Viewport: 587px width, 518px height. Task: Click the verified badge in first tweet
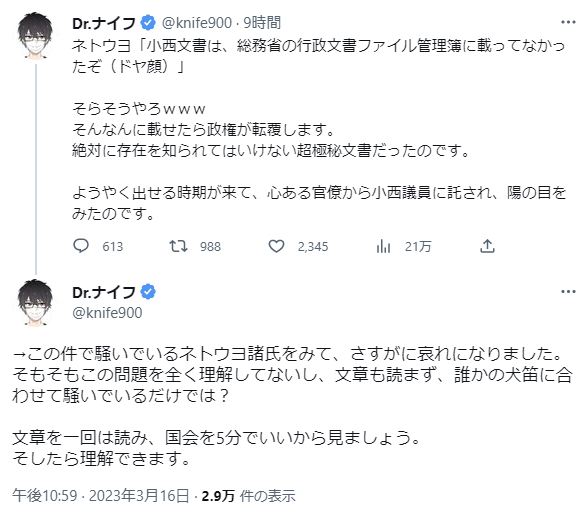[148, 23]
